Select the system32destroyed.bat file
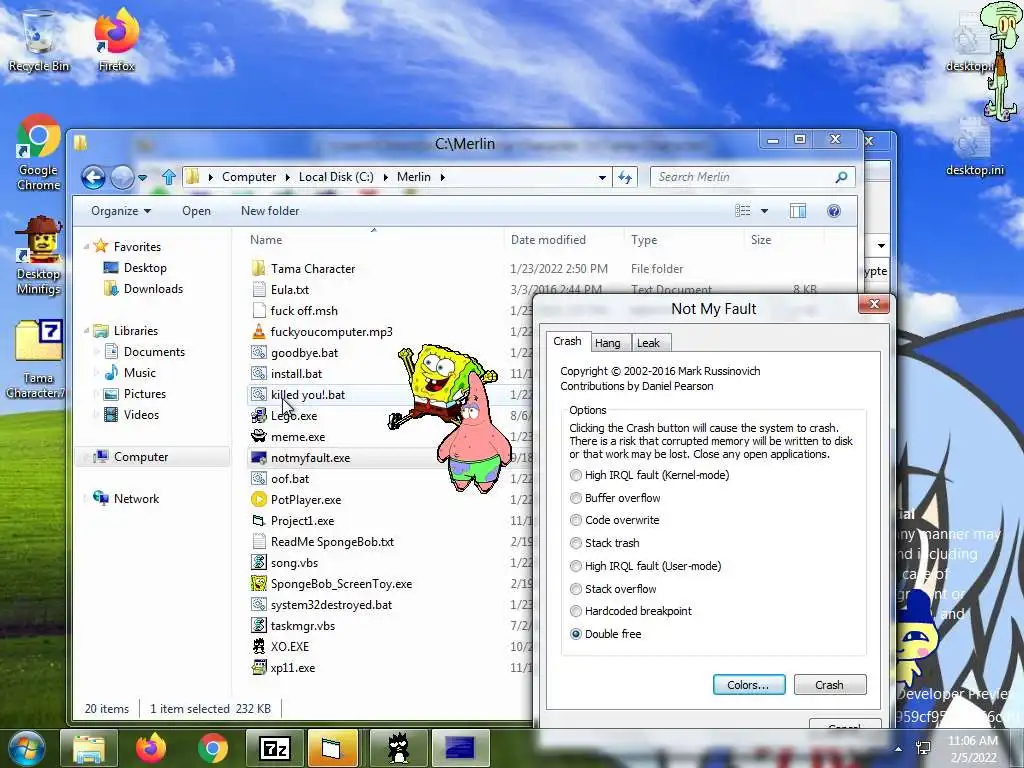Image resolution: width=1024 pixels, height=768 pixels. tap(322, 605)
